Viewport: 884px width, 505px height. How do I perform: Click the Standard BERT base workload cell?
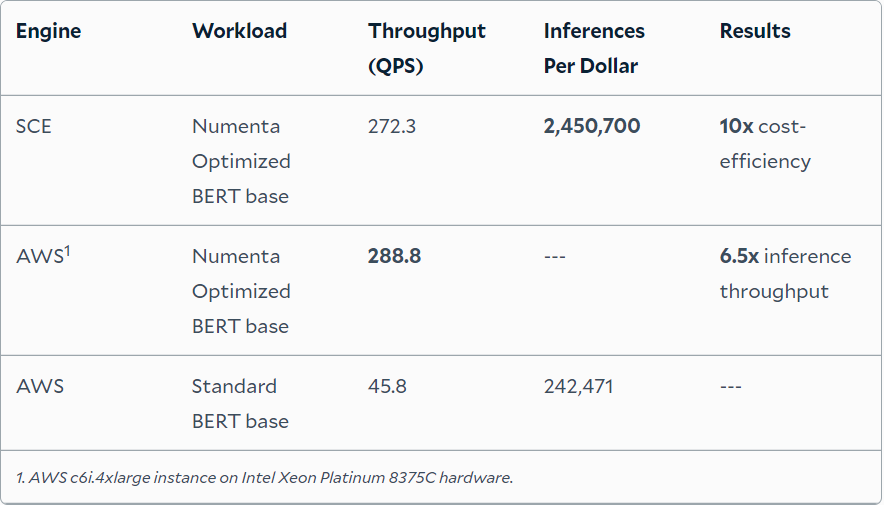tap(240, 403)
